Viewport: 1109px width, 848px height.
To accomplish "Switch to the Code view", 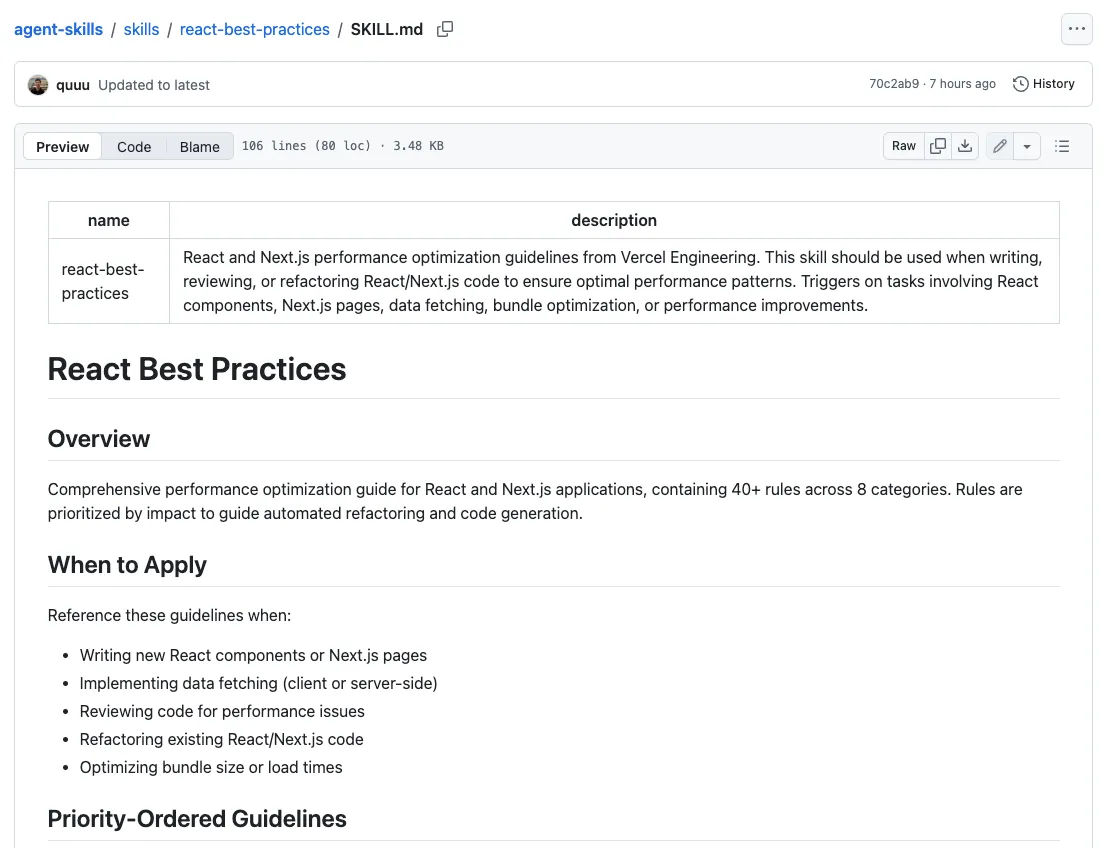I will tap(134, 147).
